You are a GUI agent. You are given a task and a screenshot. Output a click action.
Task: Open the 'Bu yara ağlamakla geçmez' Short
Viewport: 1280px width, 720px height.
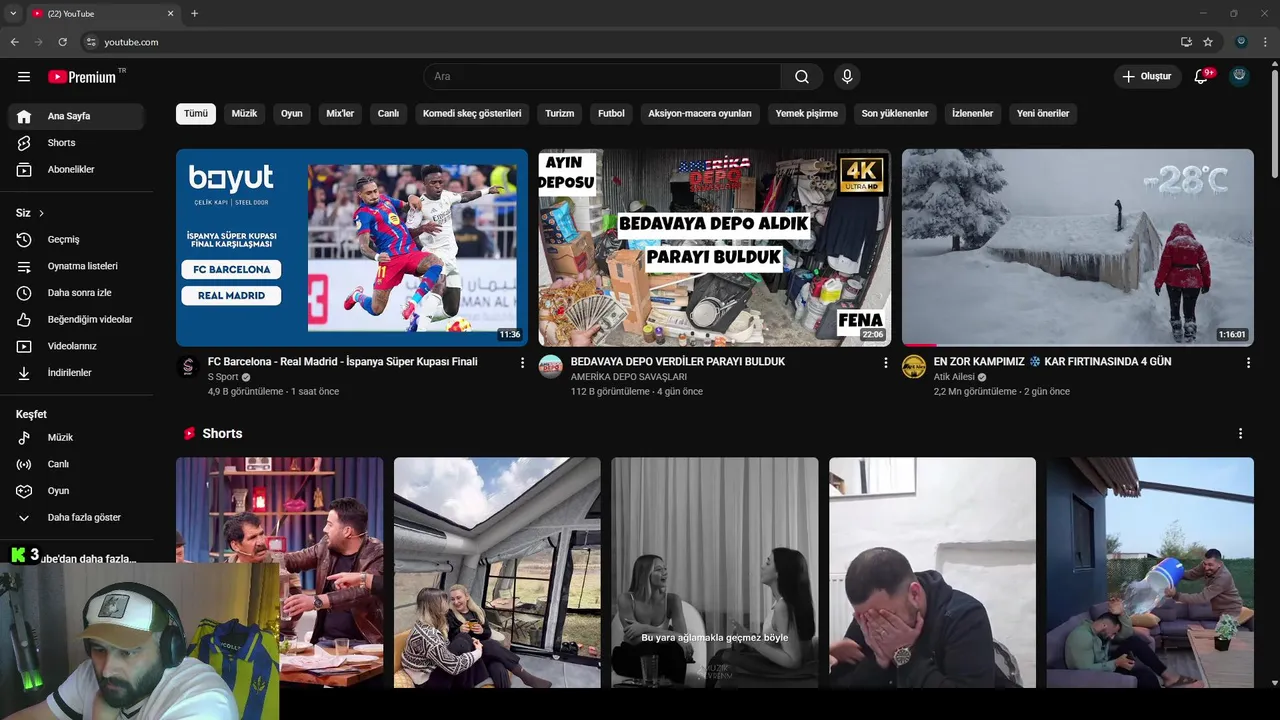pyautogui.click(x=715, y=573)
